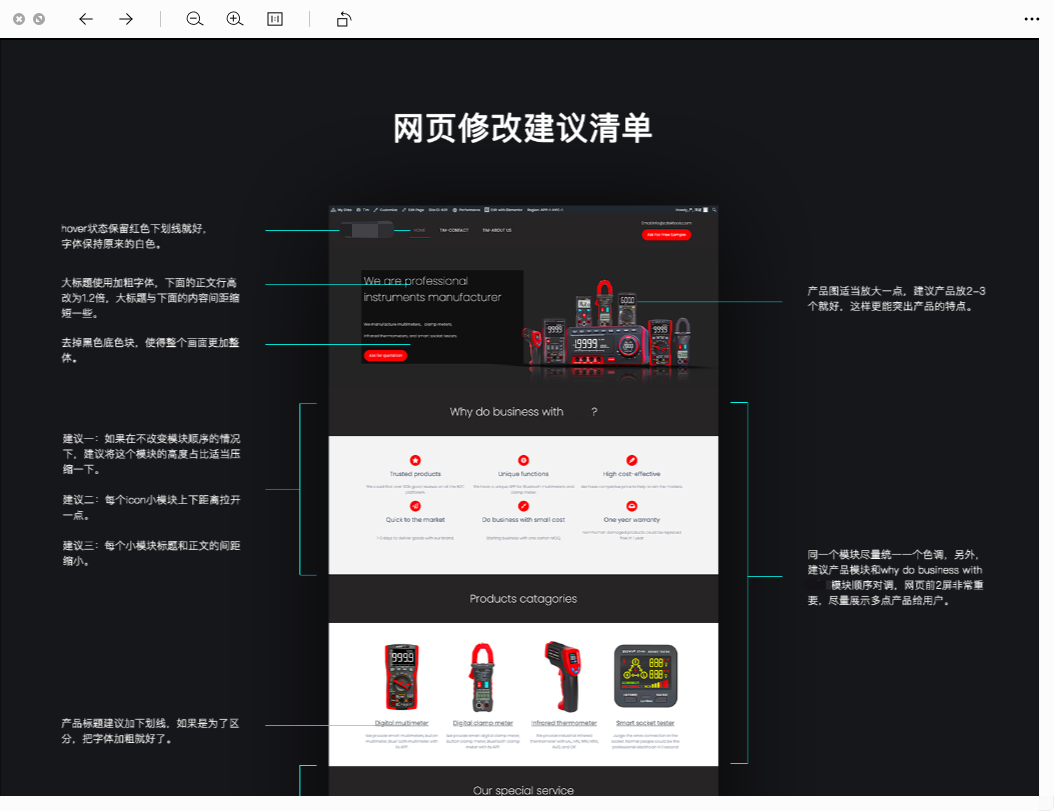1054x811 pixels.
Task: Click the Unique functions circular icon
Action: (x=523, y=458)
